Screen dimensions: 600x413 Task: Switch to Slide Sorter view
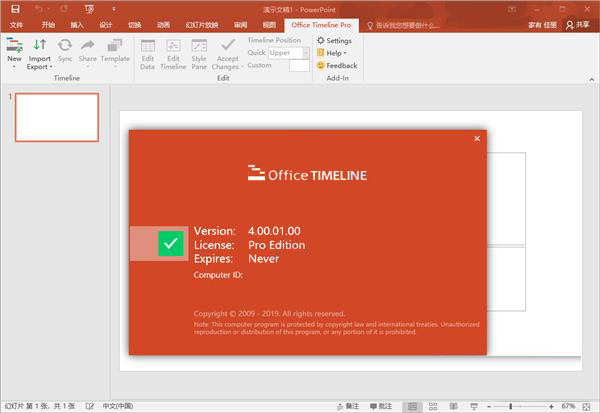click(x=433, y=406)
